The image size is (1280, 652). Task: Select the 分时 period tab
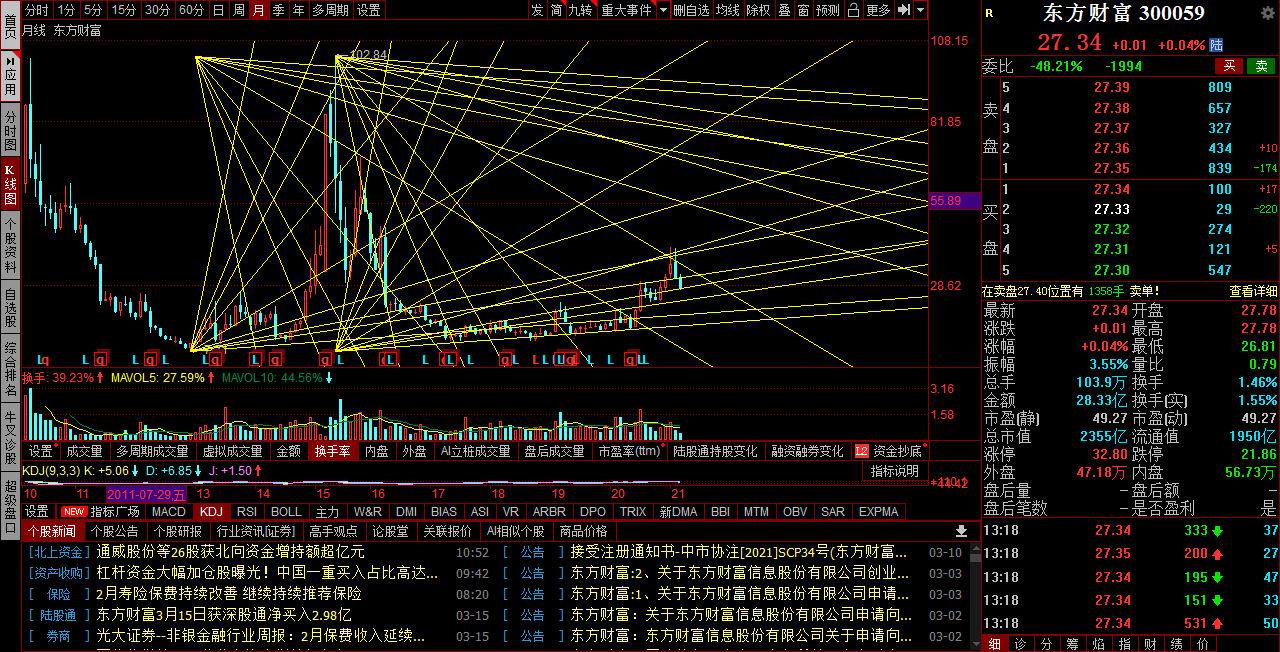[x=37, y=10]
